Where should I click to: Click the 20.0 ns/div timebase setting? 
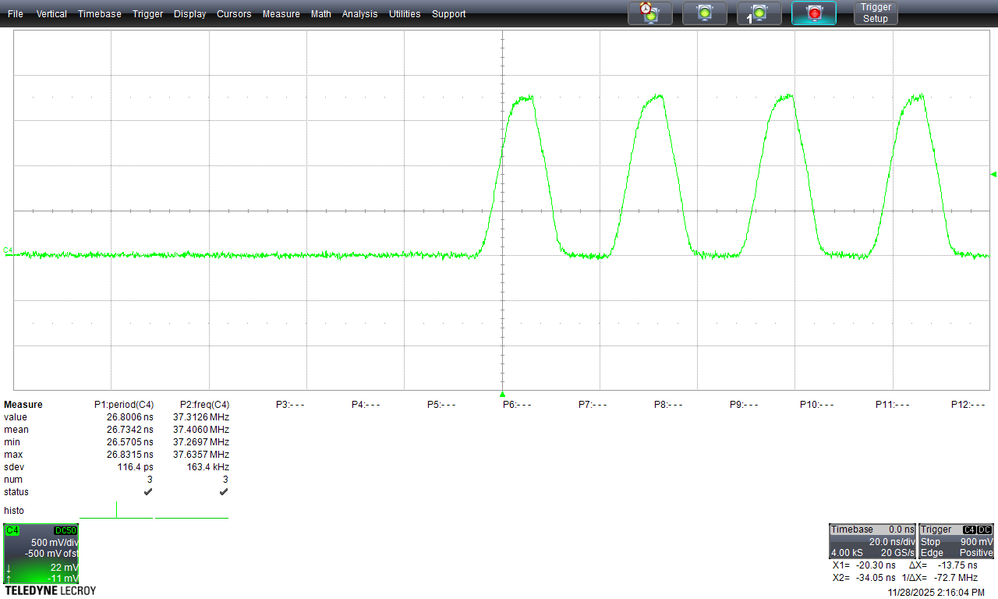pos(892,542)
